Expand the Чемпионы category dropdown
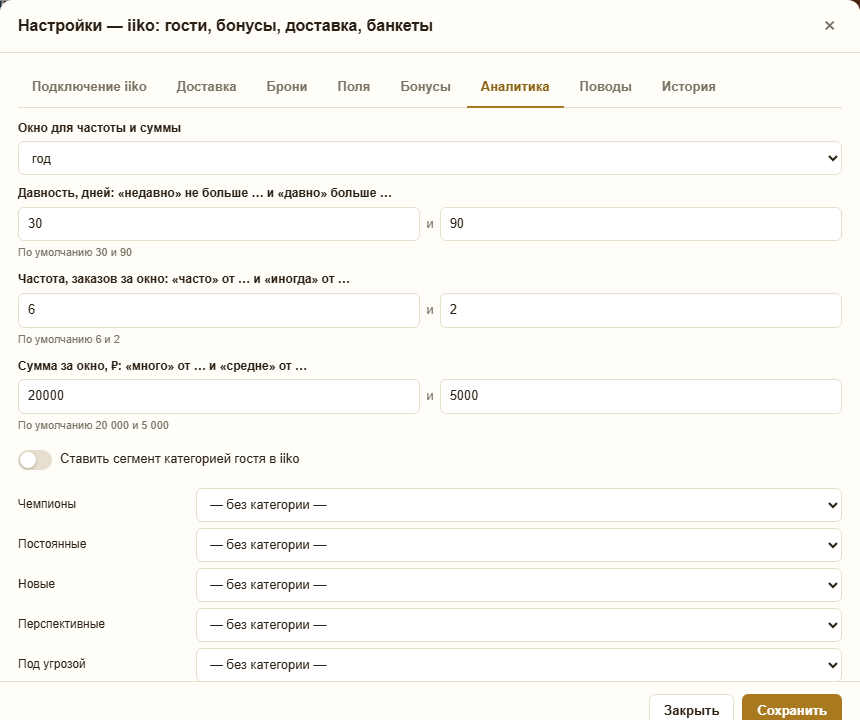Viewport: 860px width, 720px height. (x=518, y=504)
